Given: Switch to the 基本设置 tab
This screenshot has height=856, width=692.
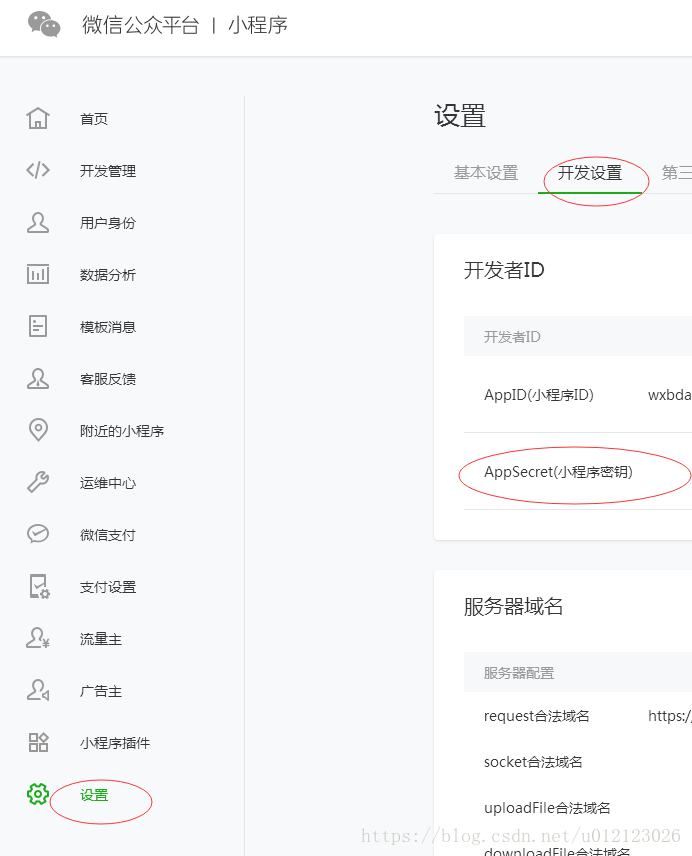Looking at the screenshot, I should [486, 173].
